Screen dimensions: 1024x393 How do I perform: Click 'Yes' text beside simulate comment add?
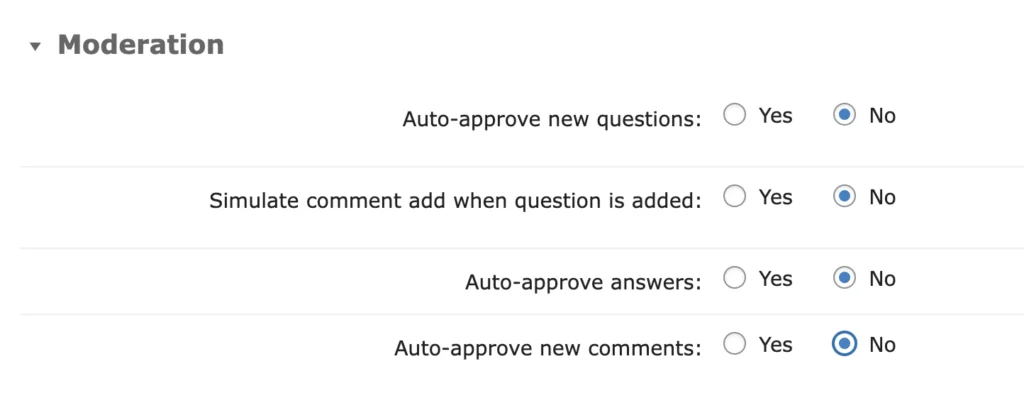(775, 197)
